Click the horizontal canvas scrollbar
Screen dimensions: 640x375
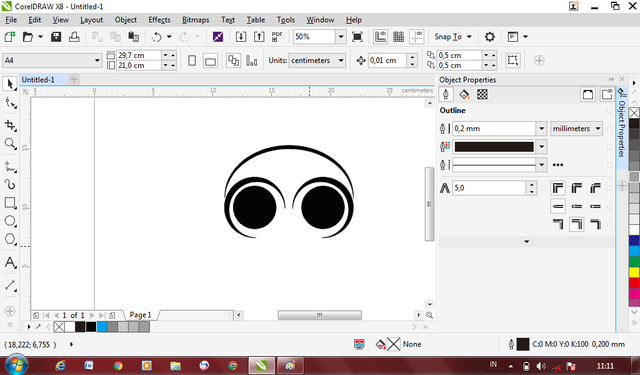tap(320, 315)
